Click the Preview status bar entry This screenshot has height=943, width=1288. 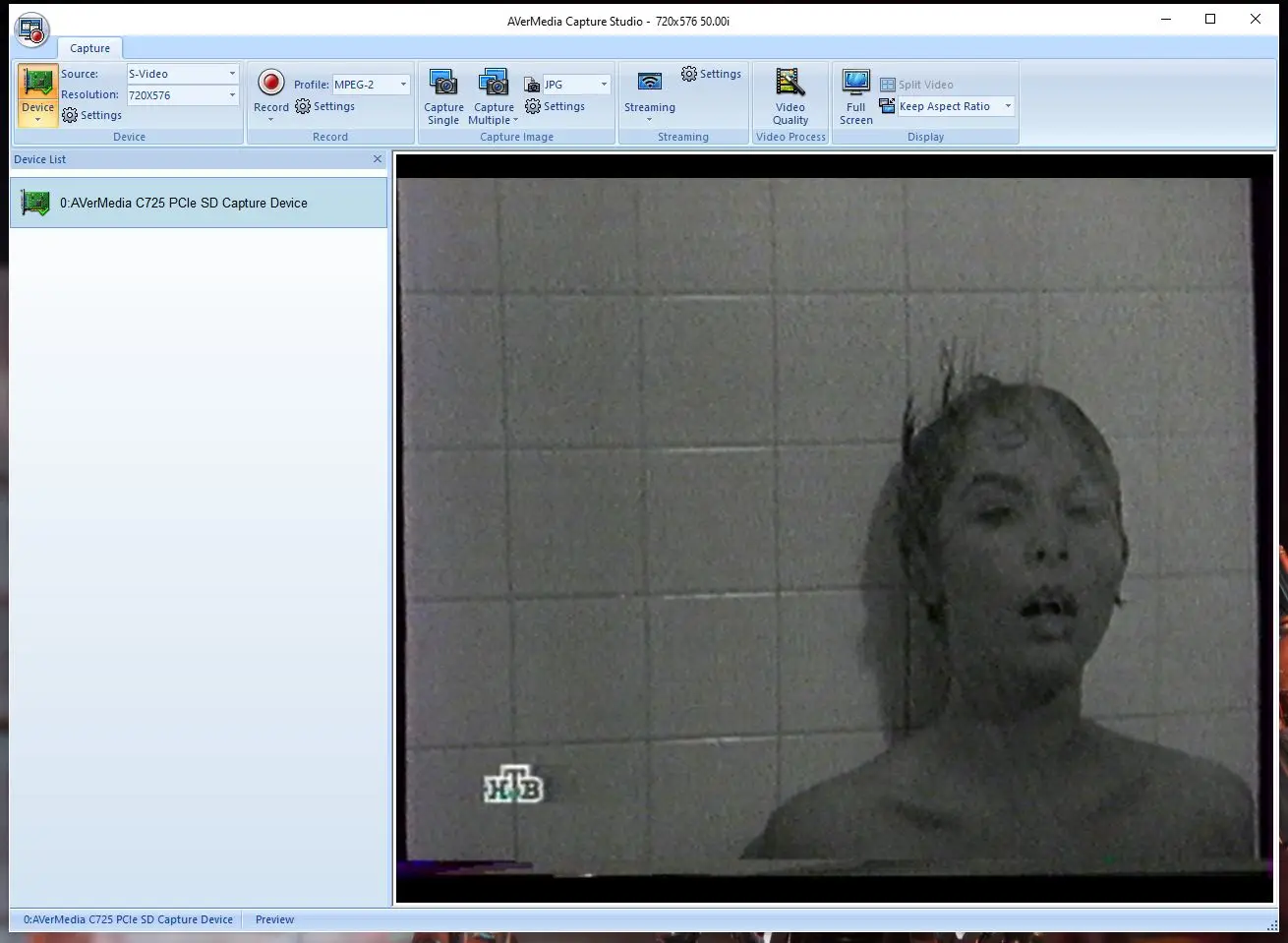click(x=274, y=919)
